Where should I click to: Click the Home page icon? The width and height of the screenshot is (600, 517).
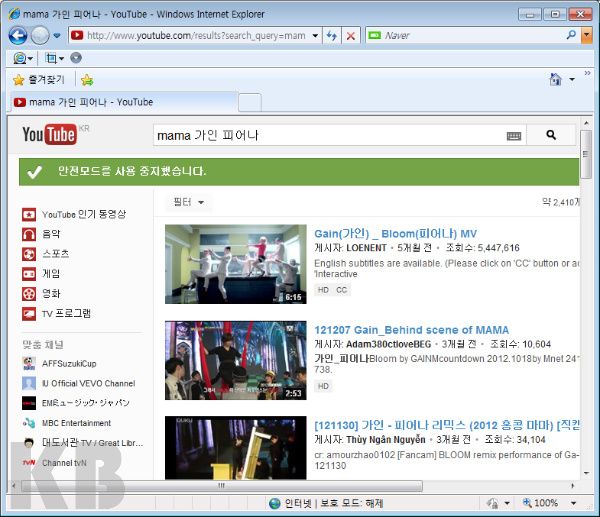(555, 79)
